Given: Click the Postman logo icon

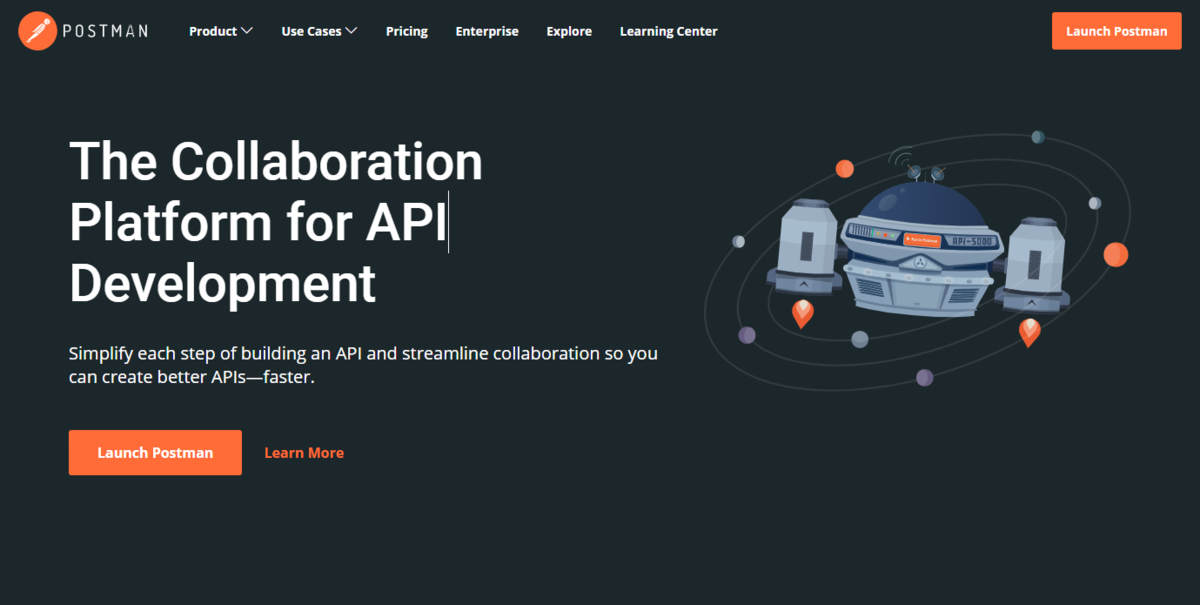Looking at the screenshot, I should 36,31.
